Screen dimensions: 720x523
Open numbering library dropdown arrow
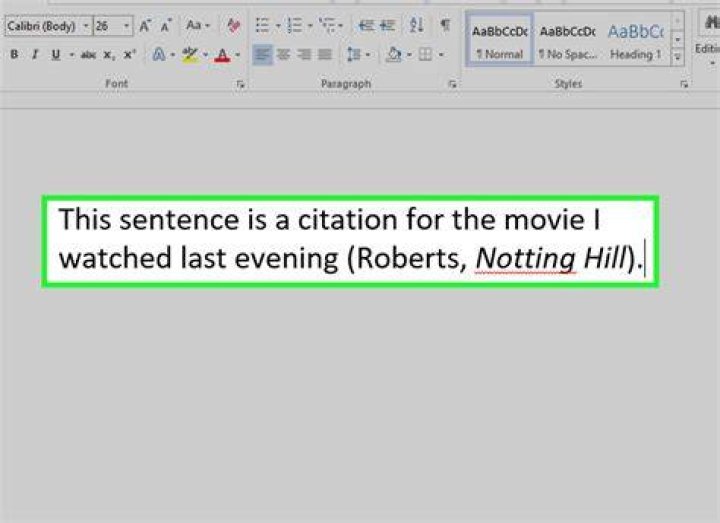point(310,26)
